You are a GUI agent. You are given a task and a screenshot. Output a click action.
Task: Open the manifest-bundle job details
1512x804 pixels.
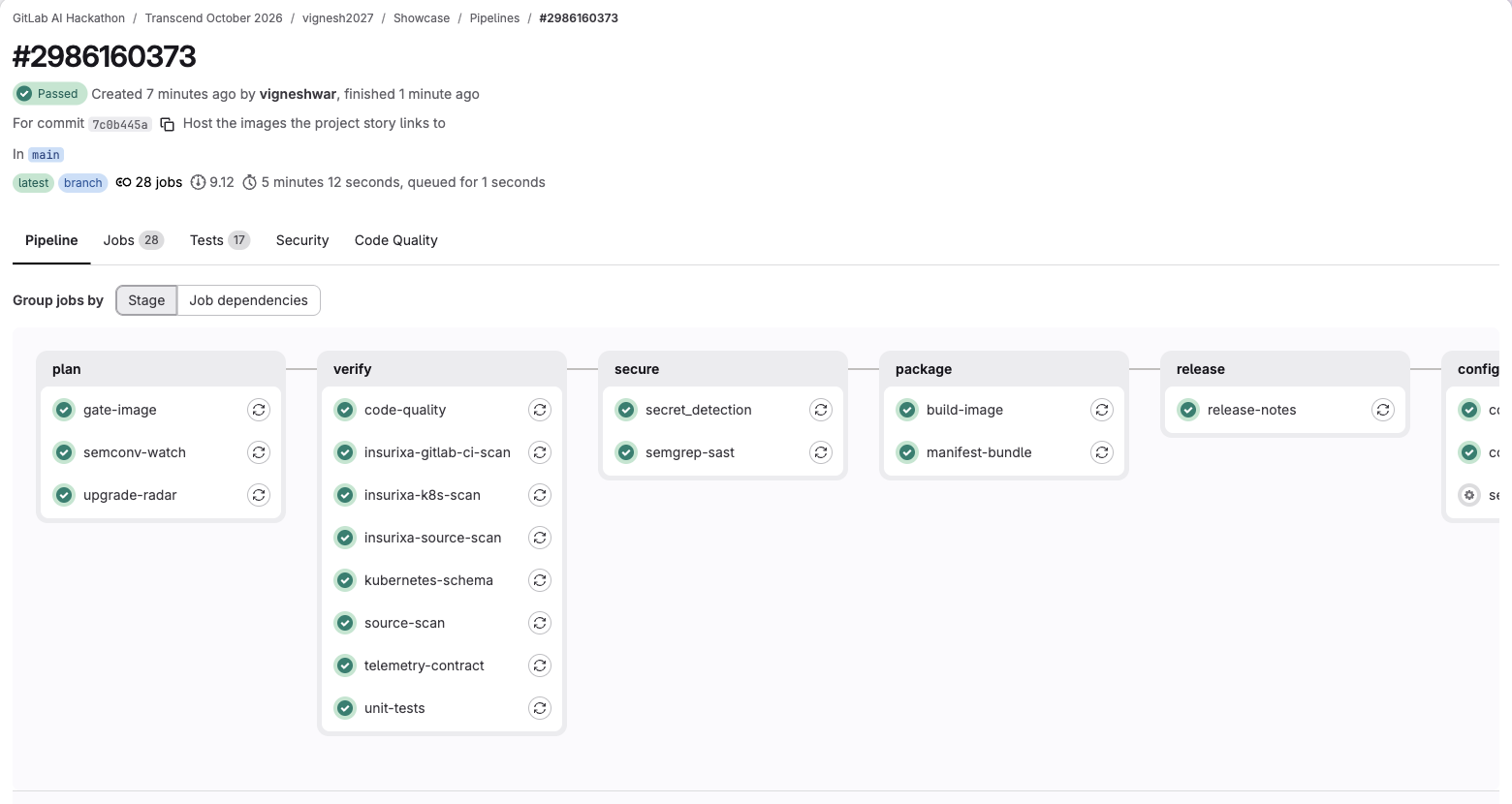(x=979, y=452)
